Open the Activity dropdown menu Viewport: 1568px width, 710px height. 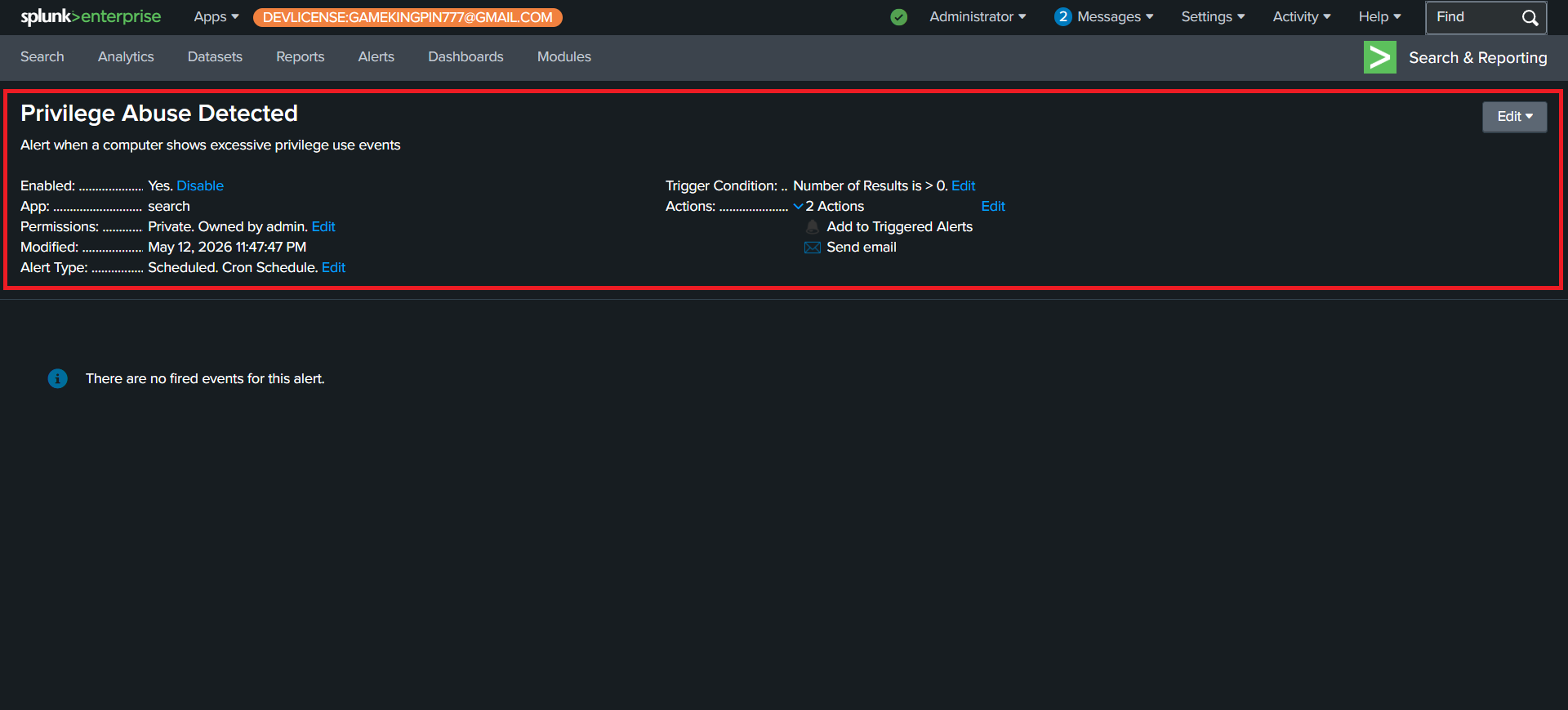pos(1302,17)
